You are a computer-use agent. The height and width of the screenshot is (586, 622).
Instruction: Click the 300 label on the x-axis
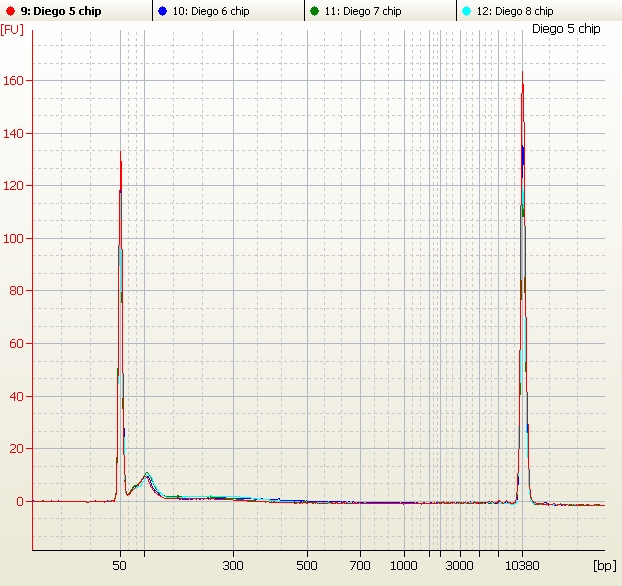[x=233, y=565]
